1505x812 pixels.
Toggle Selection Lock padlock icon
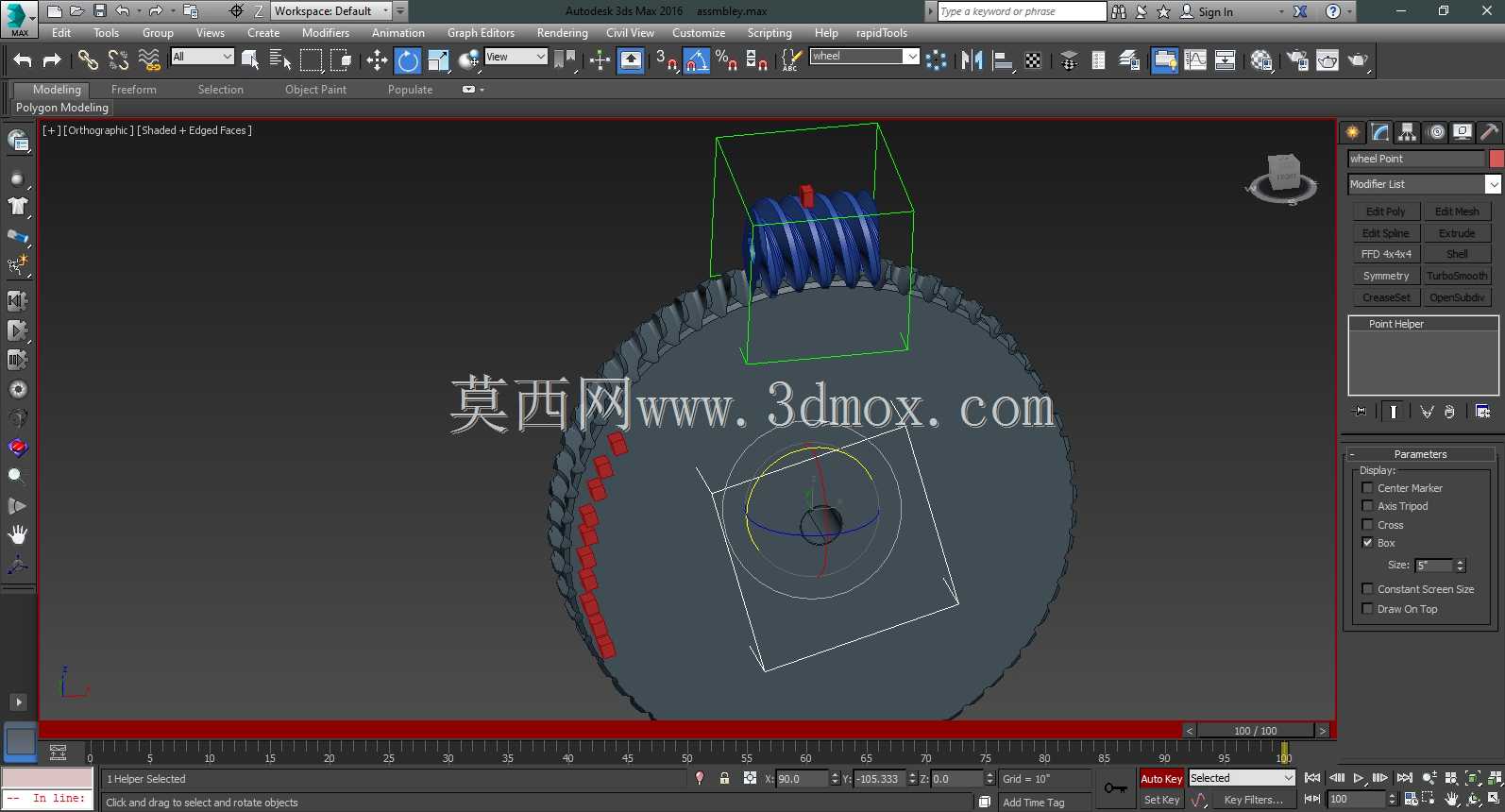coord(724,779)
